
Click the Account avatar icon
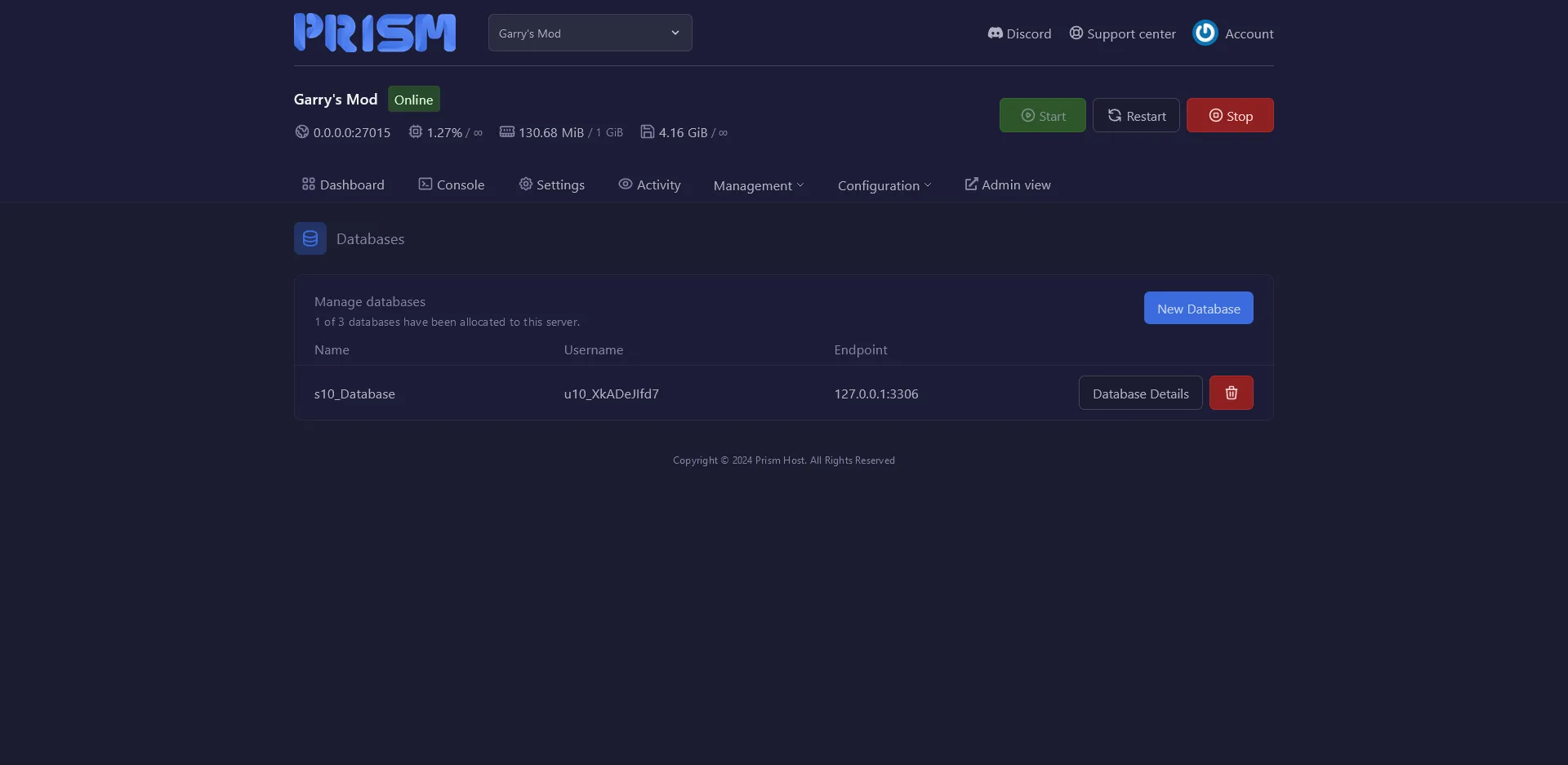pyautogui.click(x=1205, y=33)
